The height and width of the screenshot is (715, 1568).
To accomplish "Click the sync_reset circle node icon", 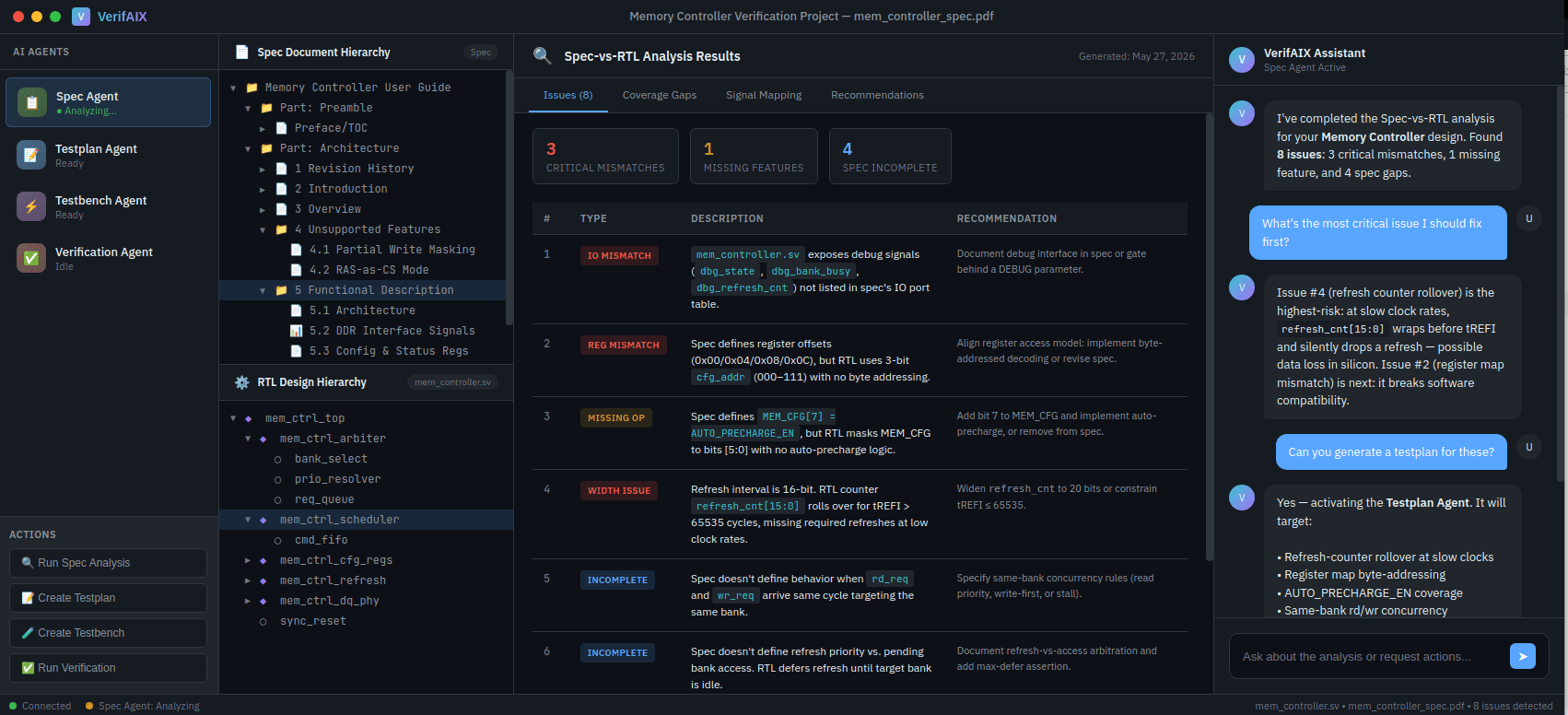I will coord(263,621).
